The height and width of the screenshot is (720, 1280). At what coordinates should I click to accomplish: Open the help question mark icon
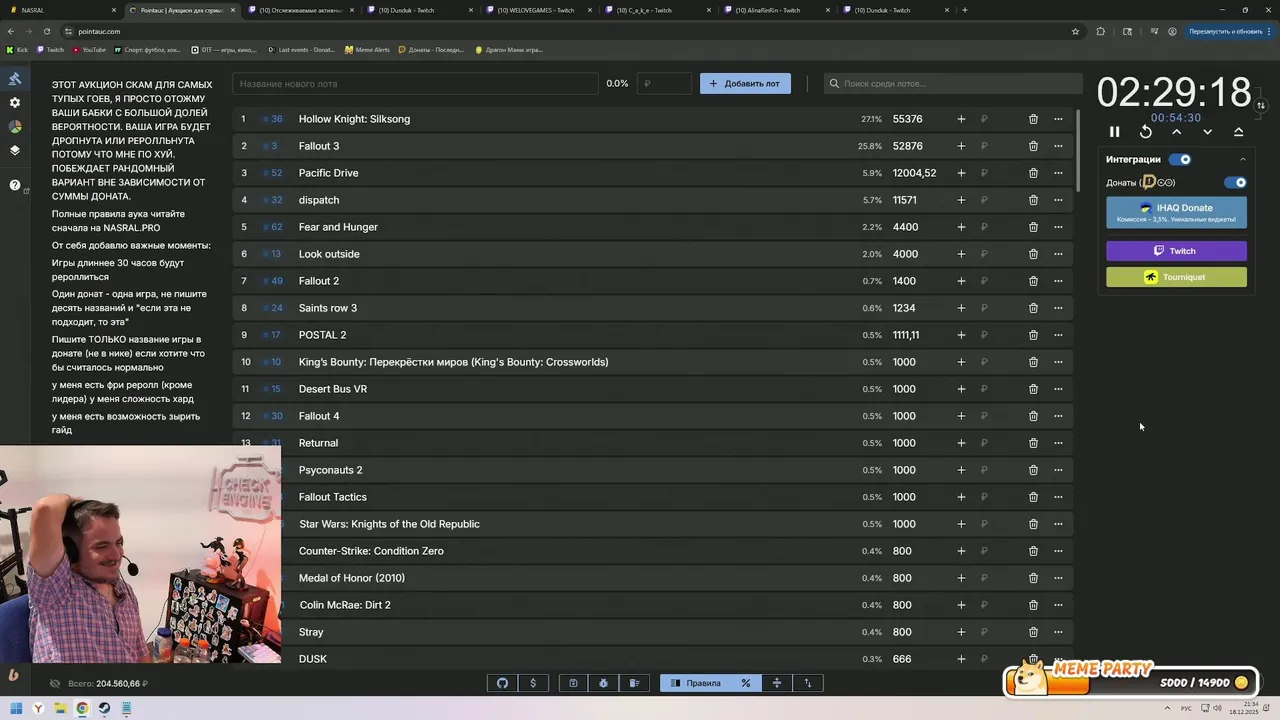(x=15, y=185)
